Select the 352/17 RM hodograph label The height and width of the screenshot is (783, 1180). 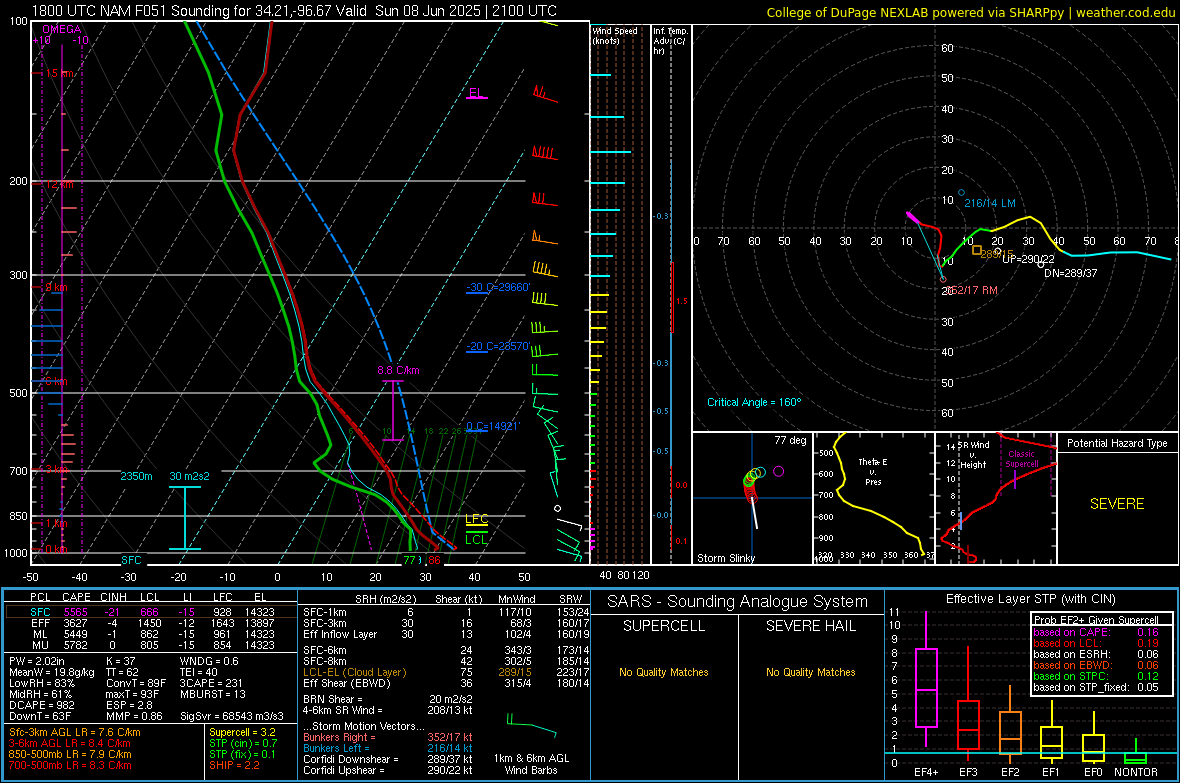click(971, 290)
